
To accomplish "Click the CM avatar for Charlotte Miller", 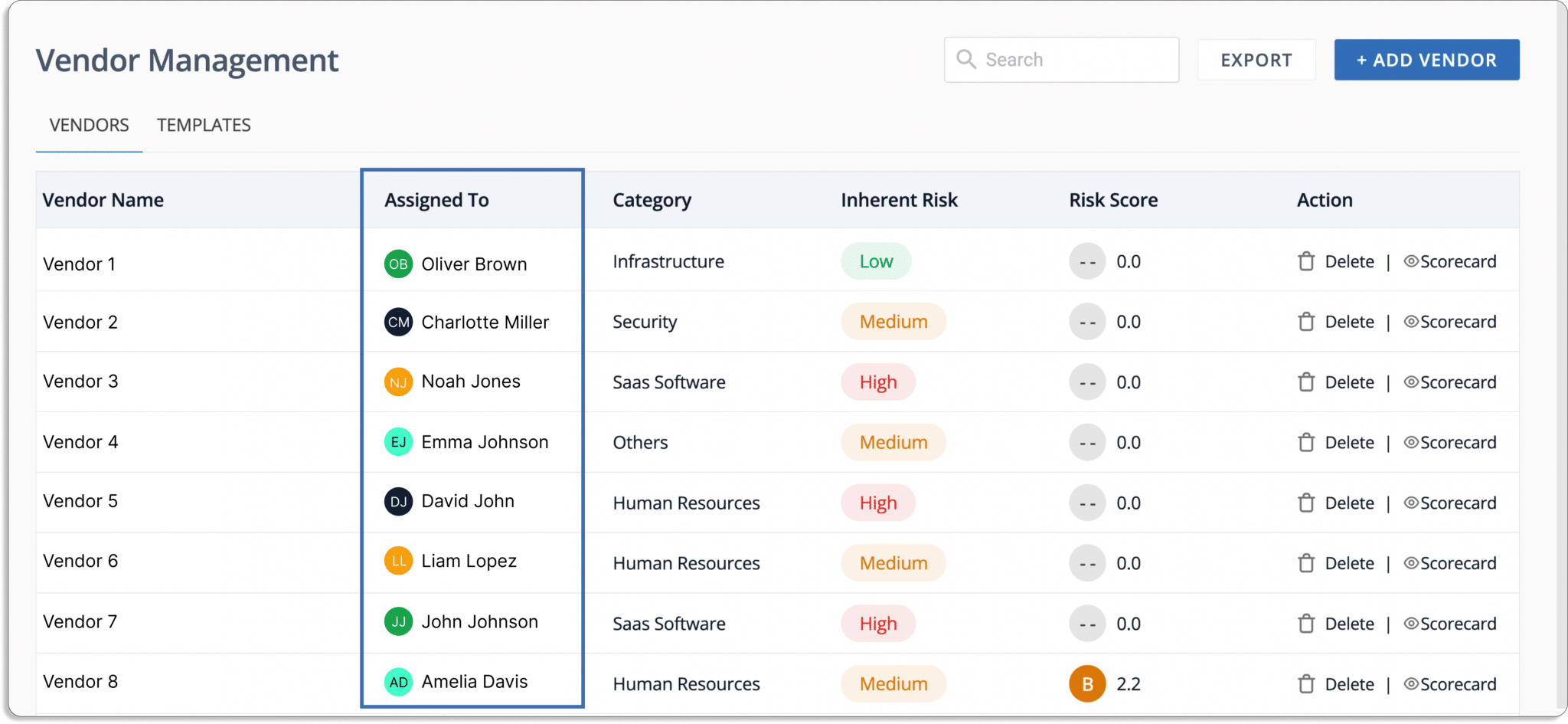I will tap(398, 322).
